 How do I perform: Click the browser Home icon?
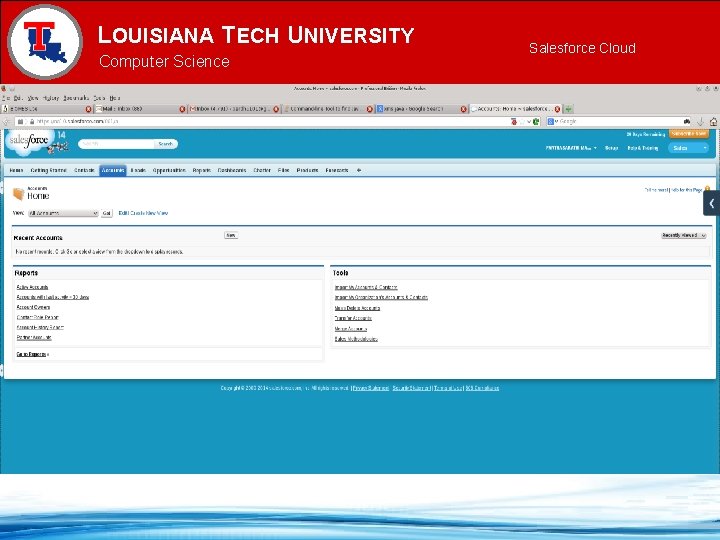[713, 122]
